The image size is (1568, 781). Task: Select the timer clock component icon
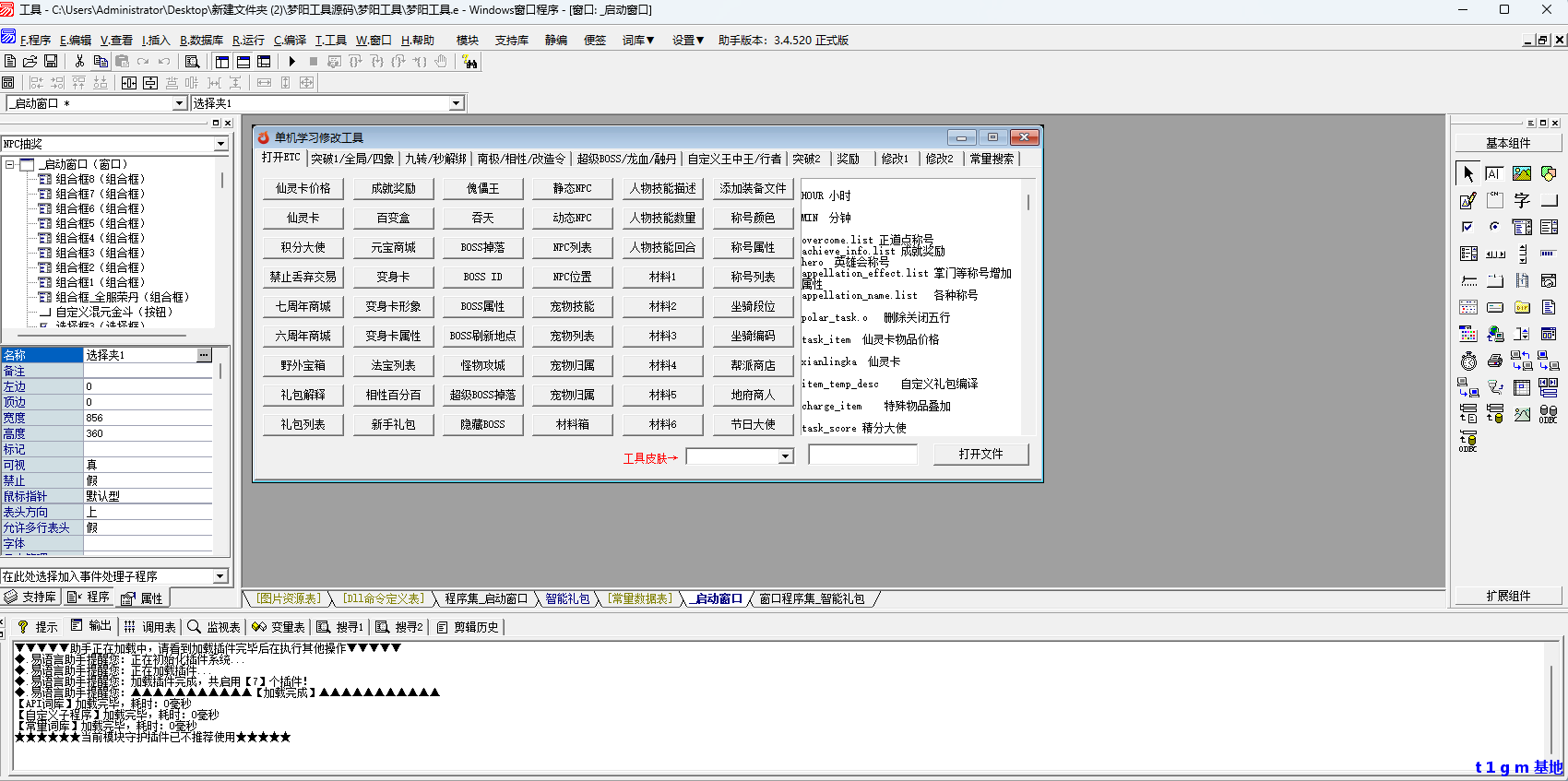1468,361
